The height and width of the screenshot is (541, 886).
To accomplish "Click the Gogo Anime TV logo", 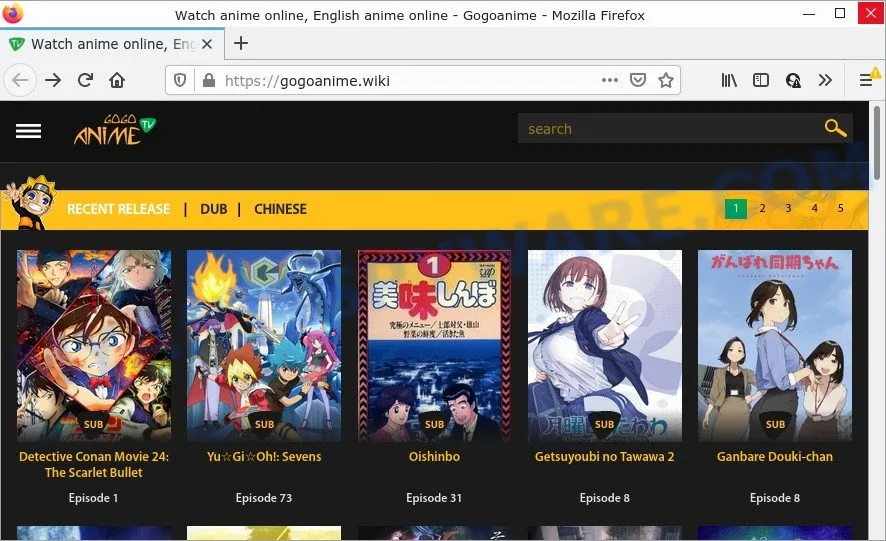I will pyautogui.click(x=115, y=130).
